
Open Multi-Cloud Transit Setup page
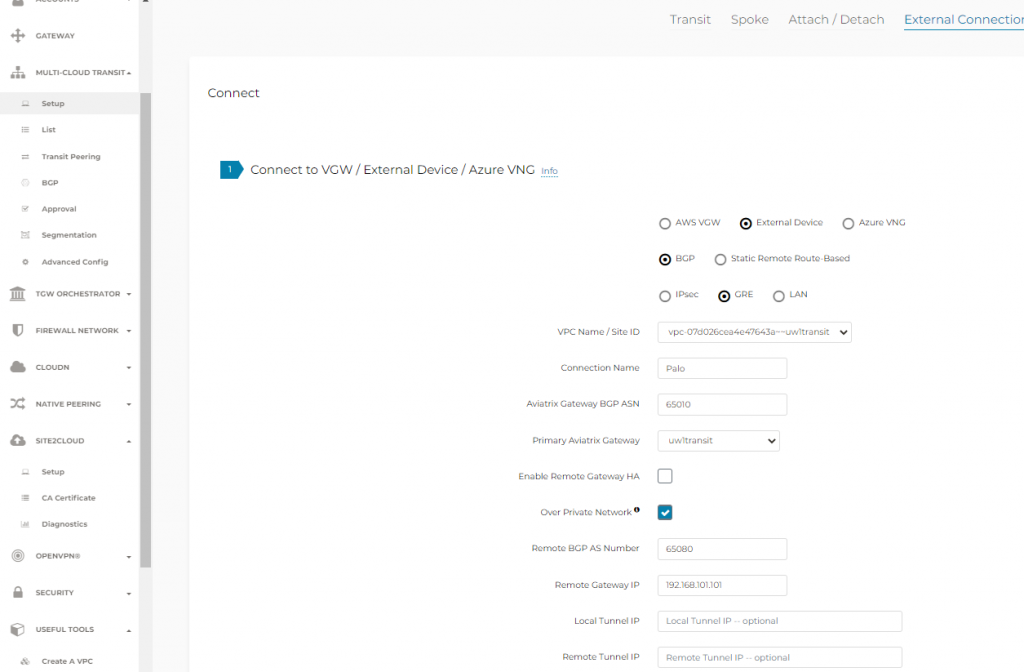click(x=53, y=103)
